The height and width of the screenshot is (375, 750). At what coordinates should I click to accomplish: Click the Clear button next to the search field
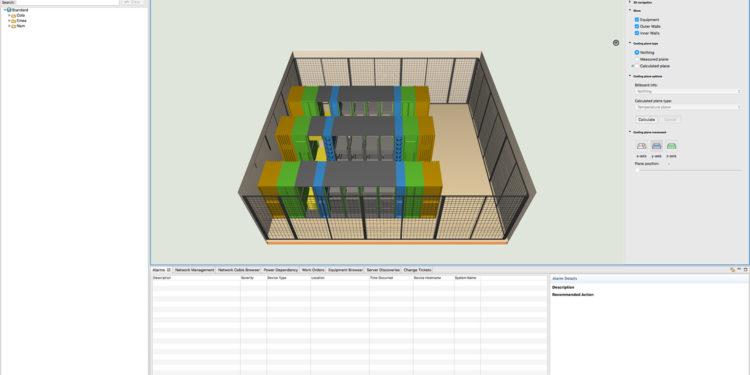coord(132,2)
